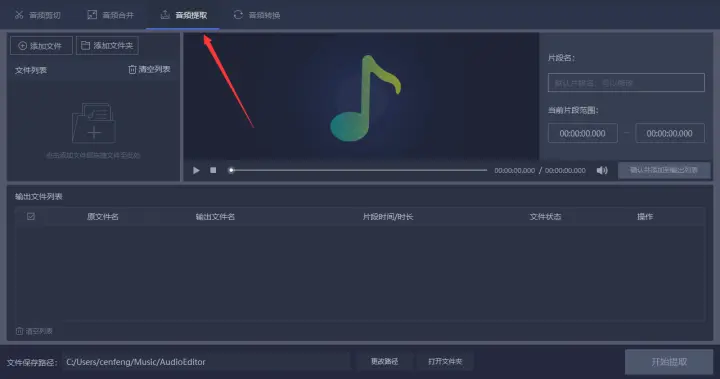Set the segment end time field

click(x=669, y=133)
